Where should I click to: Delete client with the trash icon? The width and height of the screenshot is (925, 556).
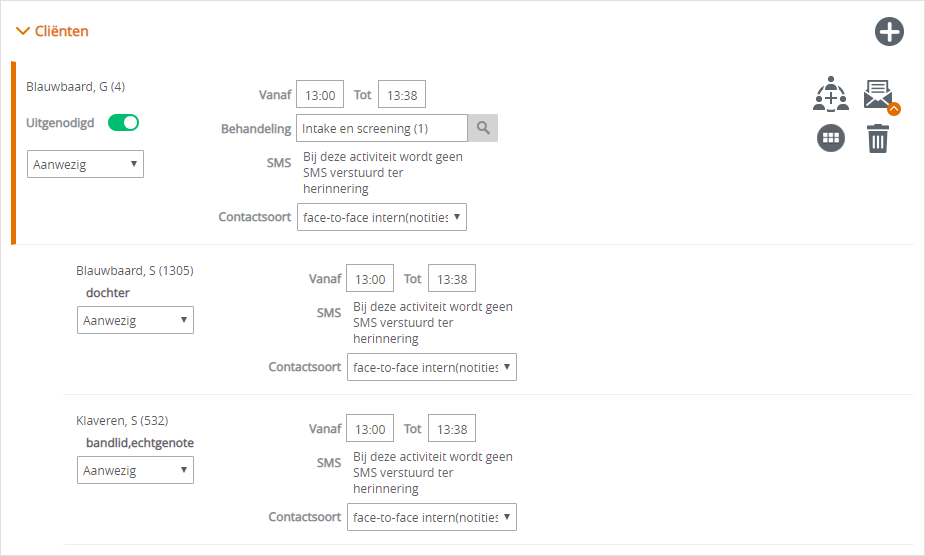pyautogui.click(x=878, y=139)
